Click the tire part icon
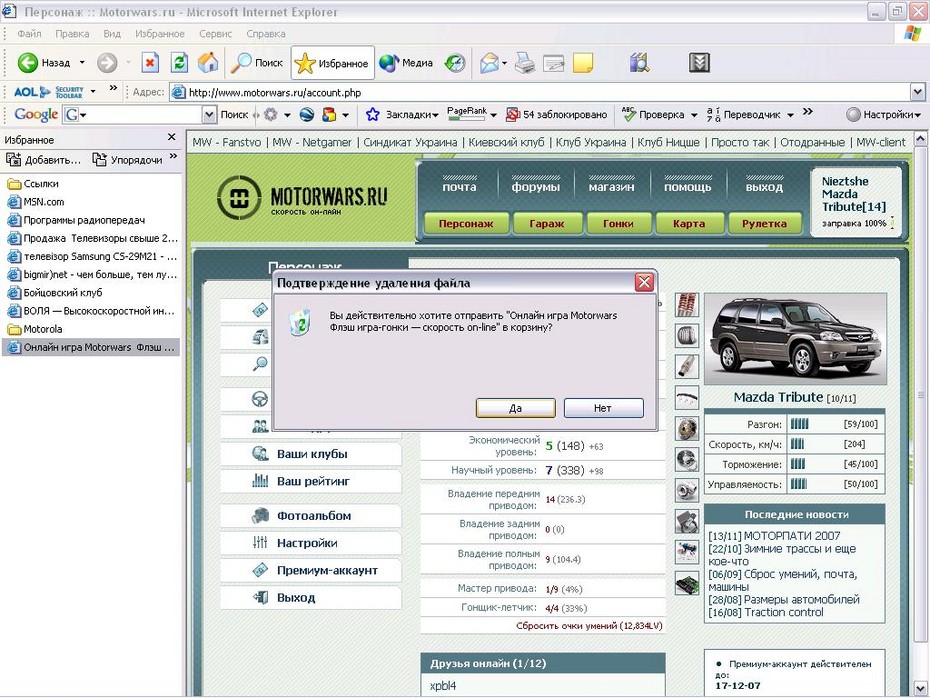 (x=687, y=336)
